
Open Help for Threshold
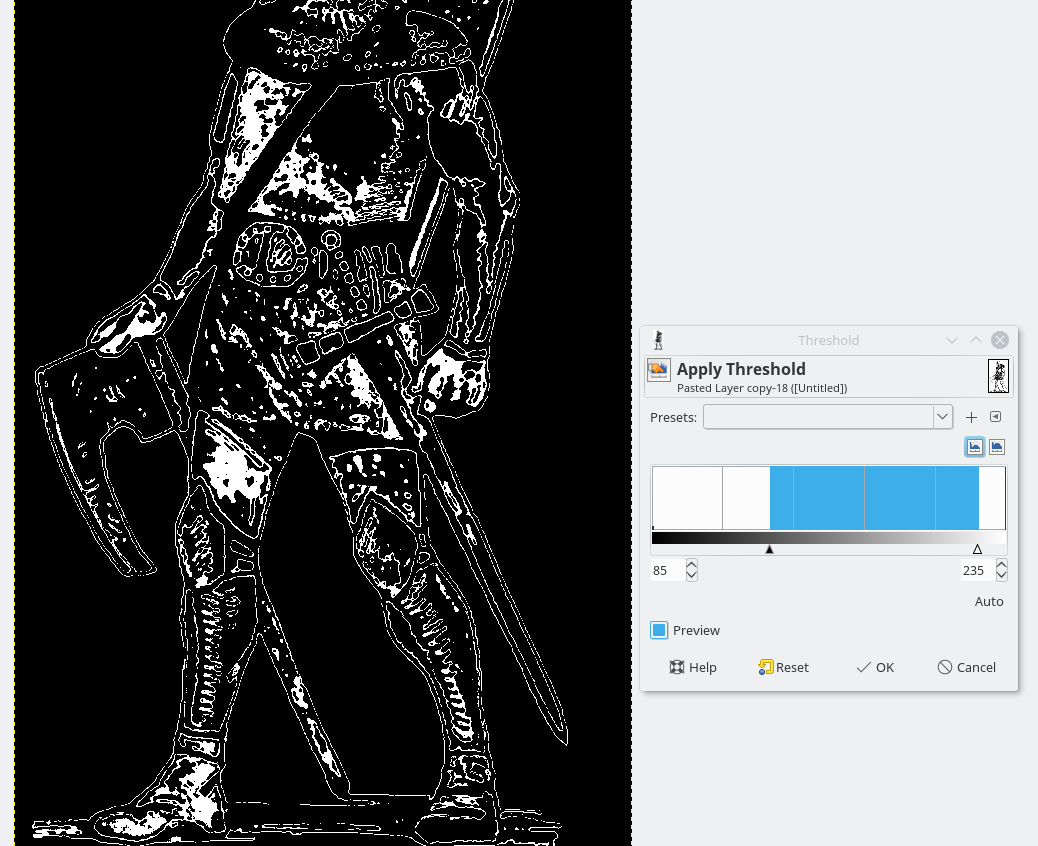[x=693, y=667]
